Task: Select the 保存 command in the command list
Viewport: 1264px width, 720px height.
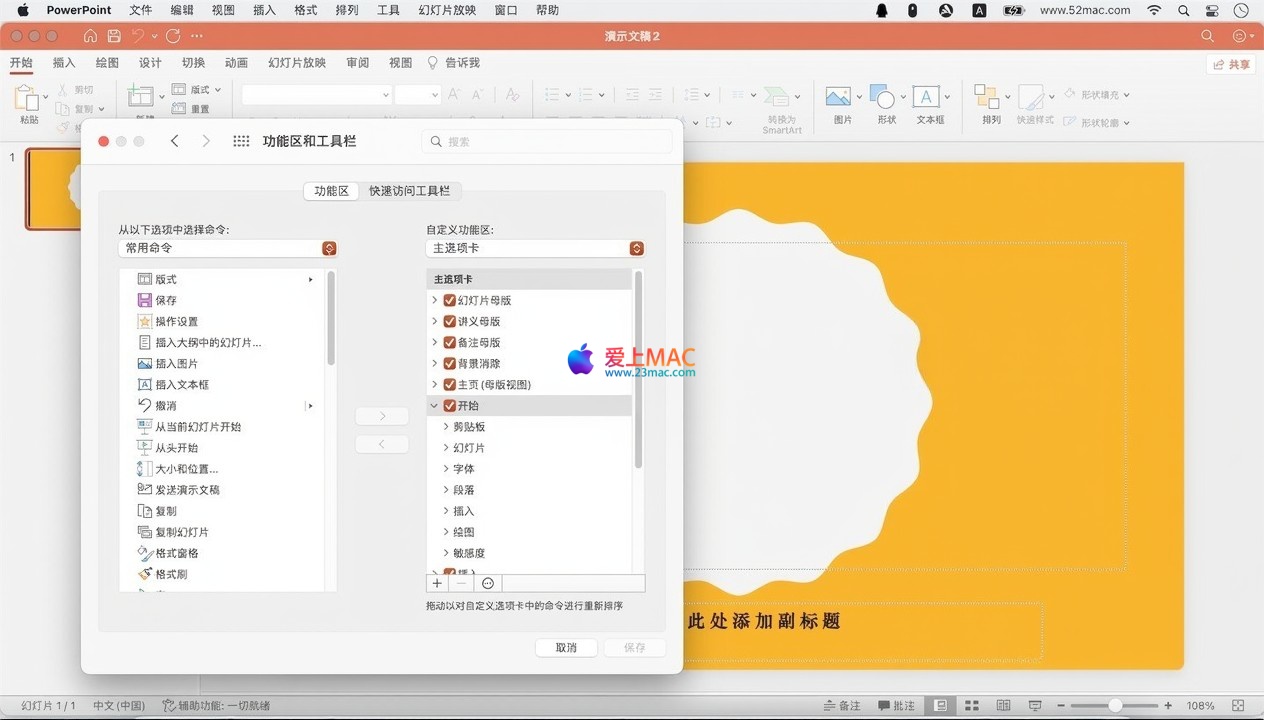Action: coord(166,300)
